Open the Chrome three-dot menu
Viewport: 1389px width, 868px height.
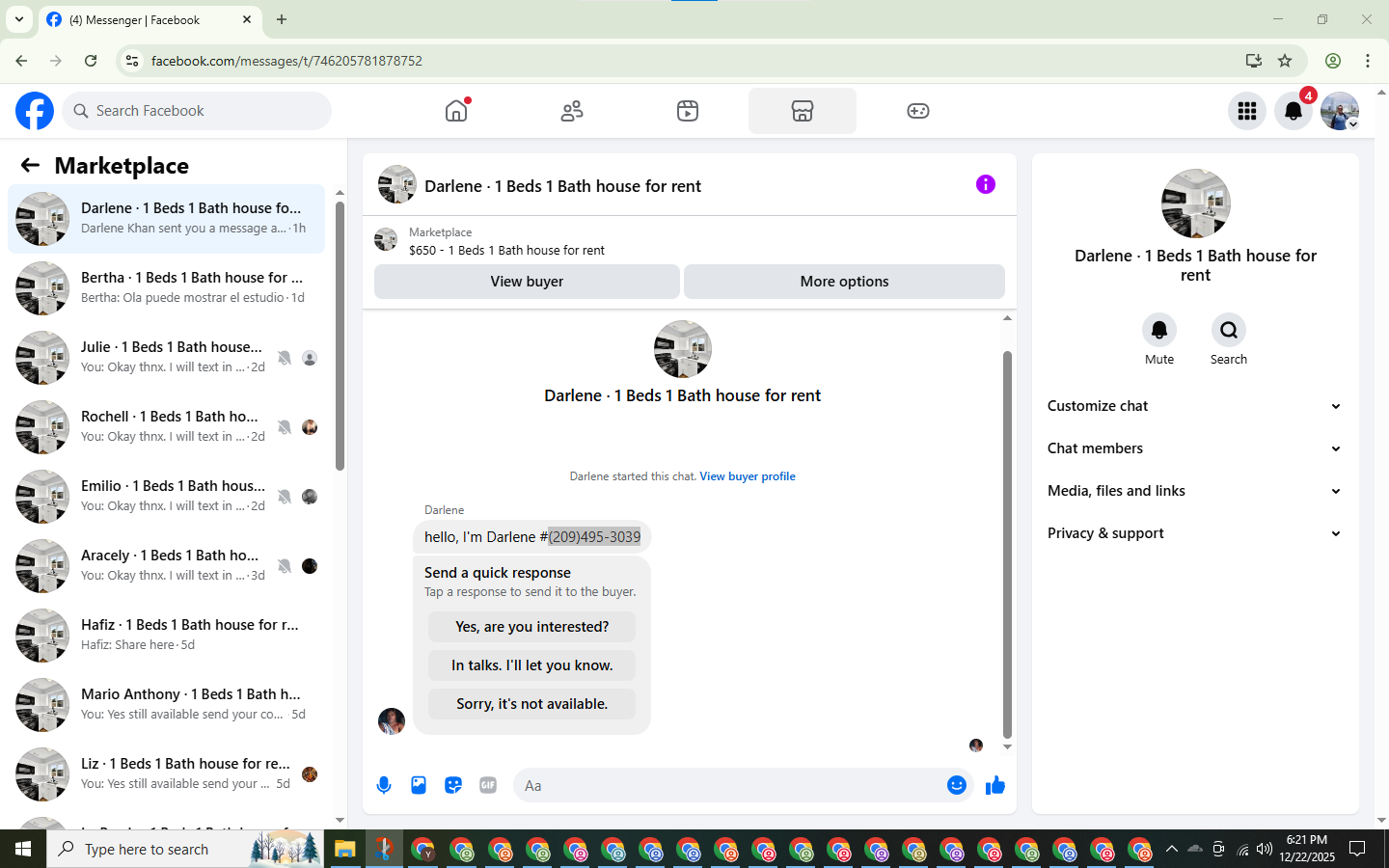(x=1368, y=61)
